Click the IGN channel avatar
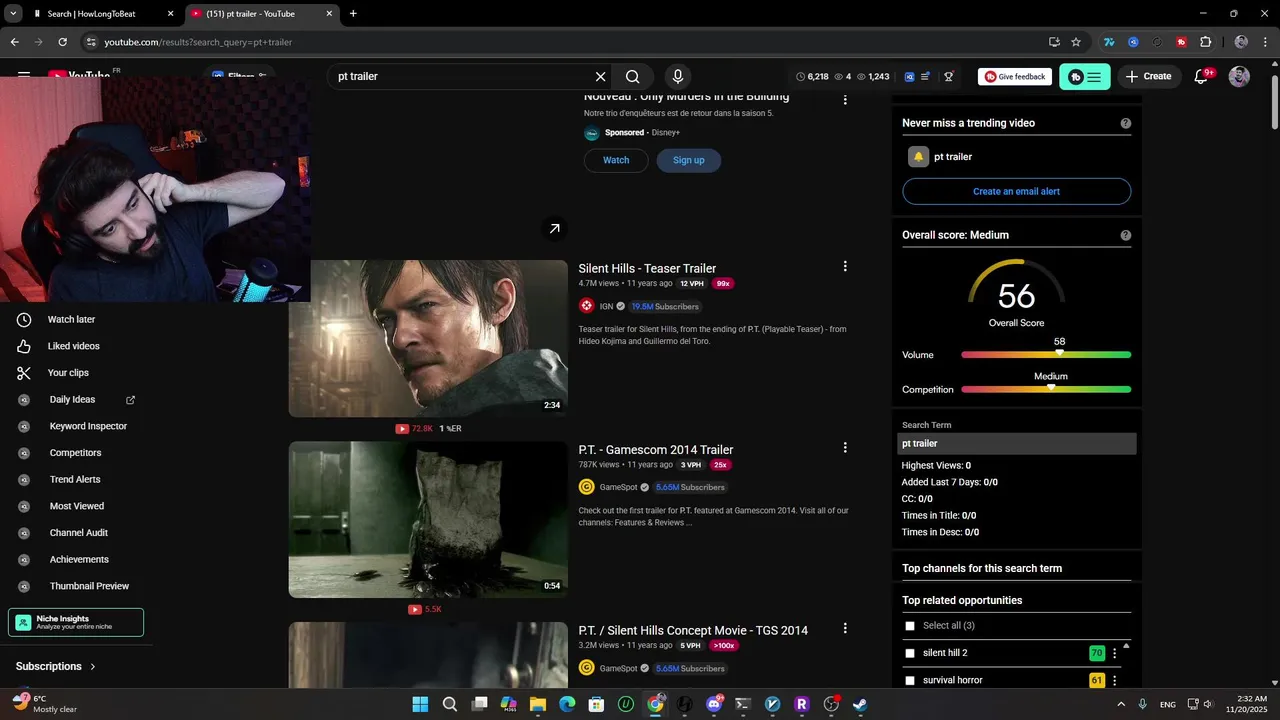Screen dimensions: 1280x720 pyautogui.click(x=587, y=306)
